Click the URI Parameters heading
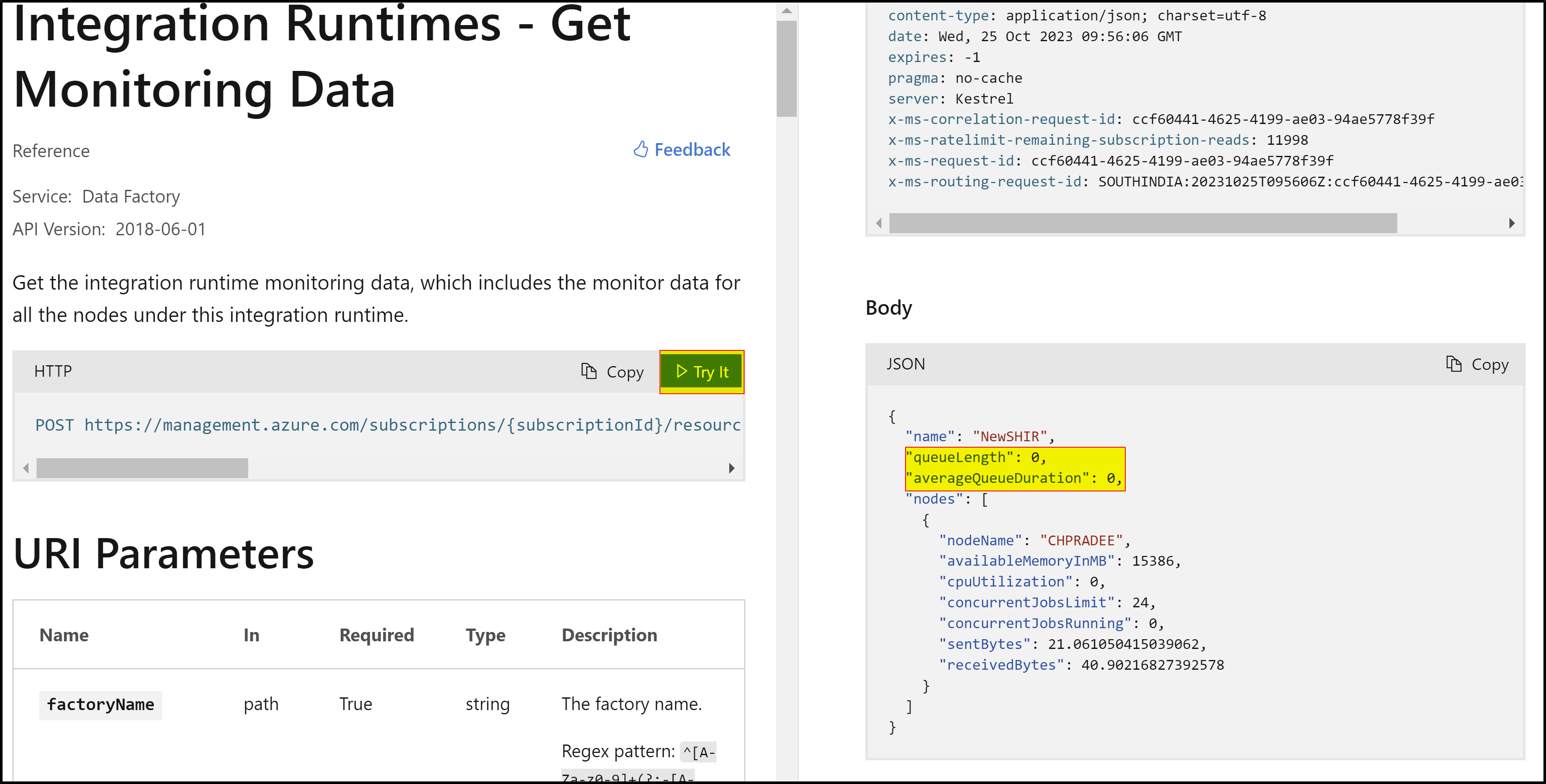 pyautogui.click(x=163, y=554)
